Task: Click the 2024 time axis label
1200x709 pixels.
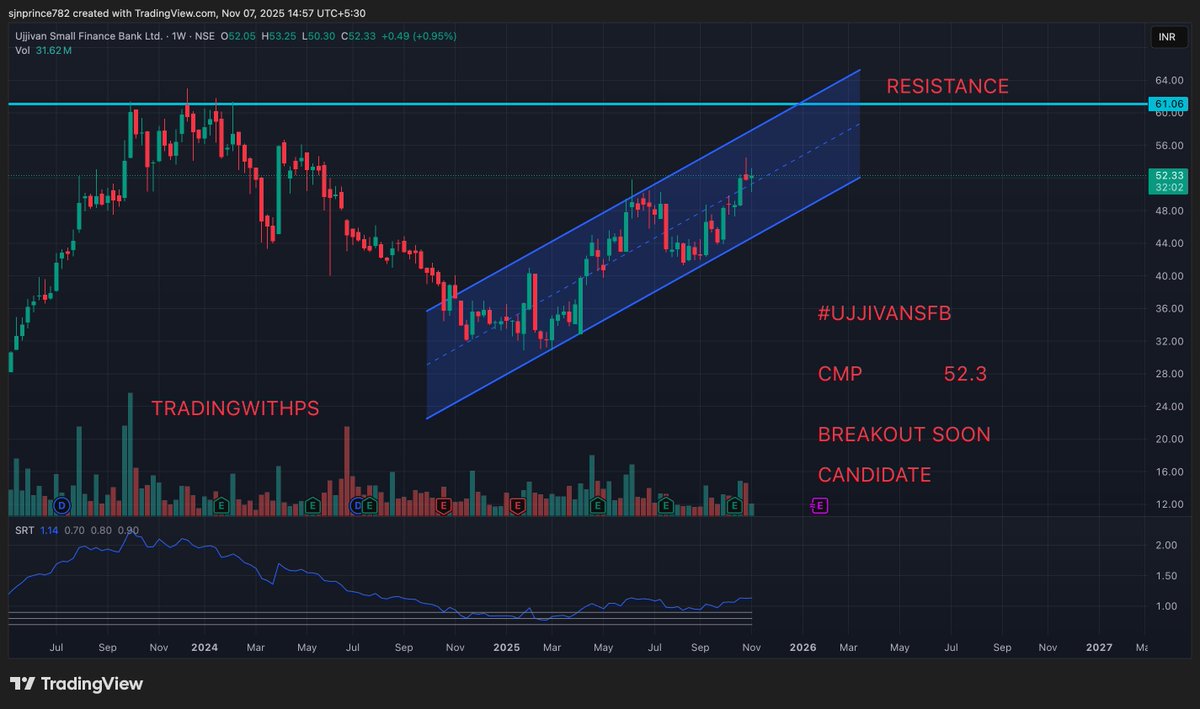Action: click(x=204, y=647)
